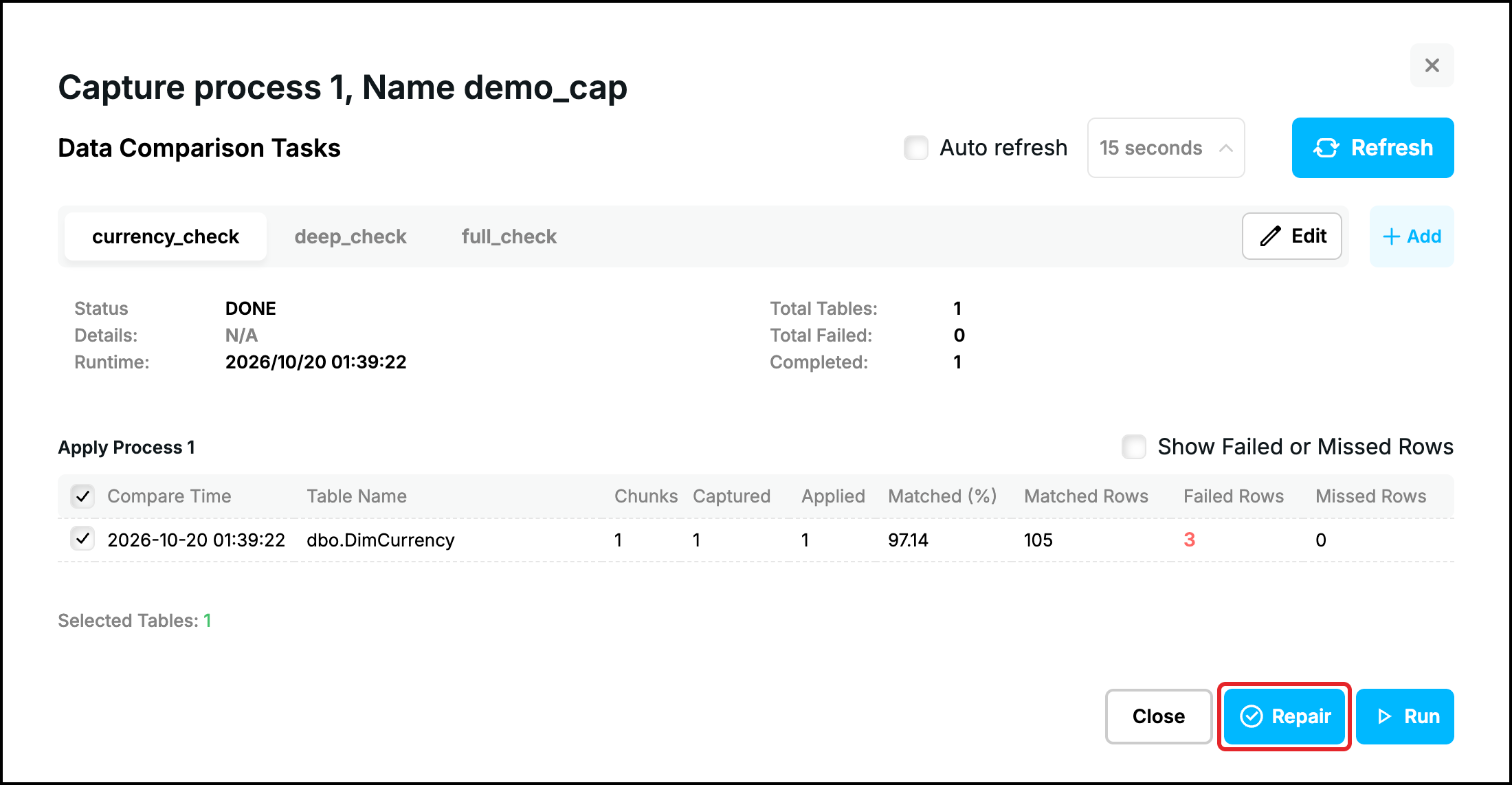Switch to the currency_check tab

click(166, 237)
